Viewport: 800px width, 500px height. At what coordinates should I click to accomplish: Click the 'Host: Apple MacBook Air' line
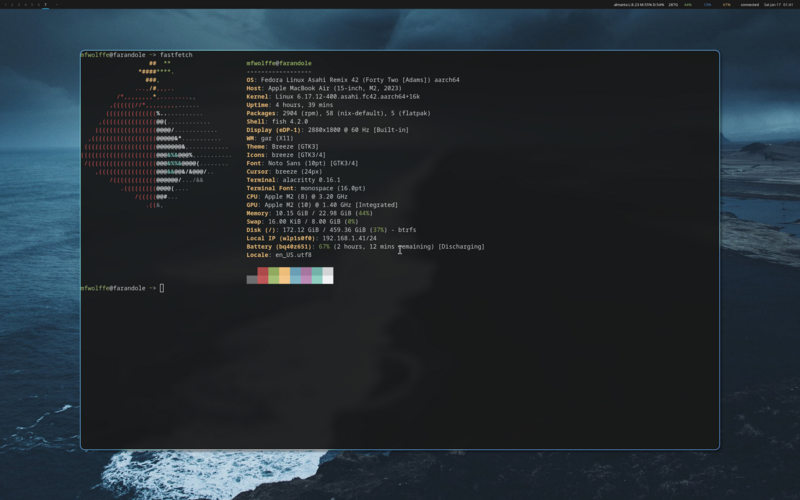click(x=324, y=88)
